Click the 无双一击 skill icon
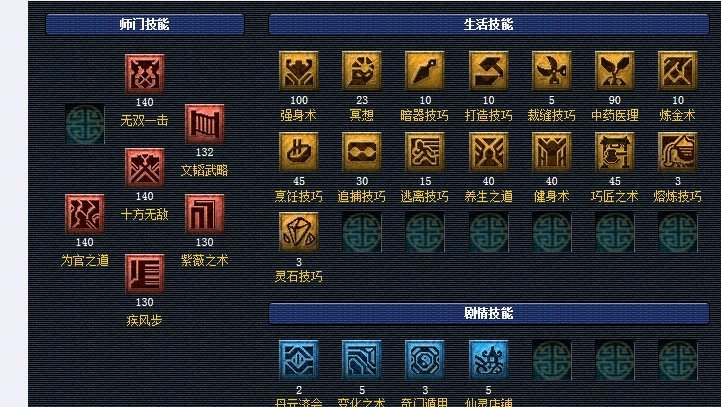Screen dimensions: 721x407 pos(144,74)
